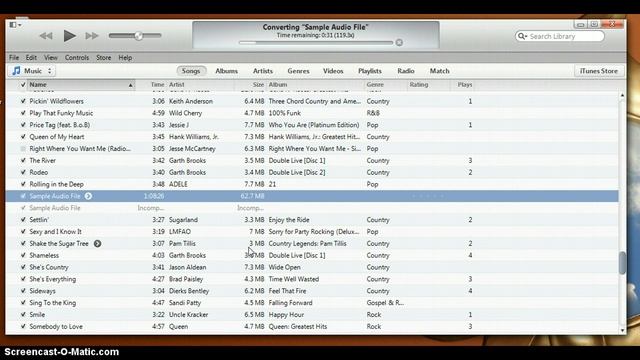
Task: Open the Music library selector dropdown
Action: click(32, 71)
